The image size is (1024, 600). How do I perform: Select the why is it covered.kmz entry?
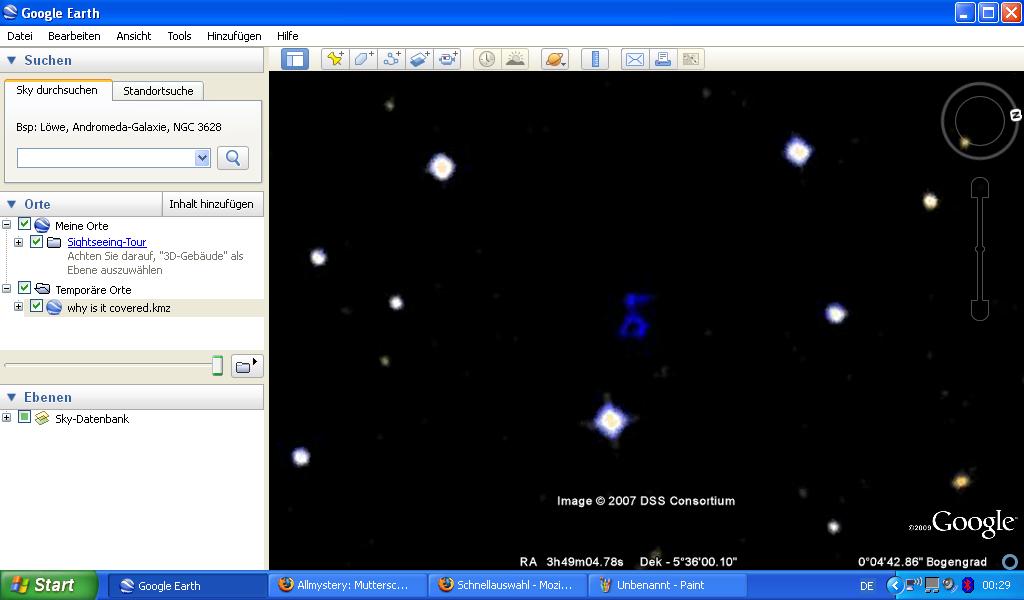click(x=118, y=308)
